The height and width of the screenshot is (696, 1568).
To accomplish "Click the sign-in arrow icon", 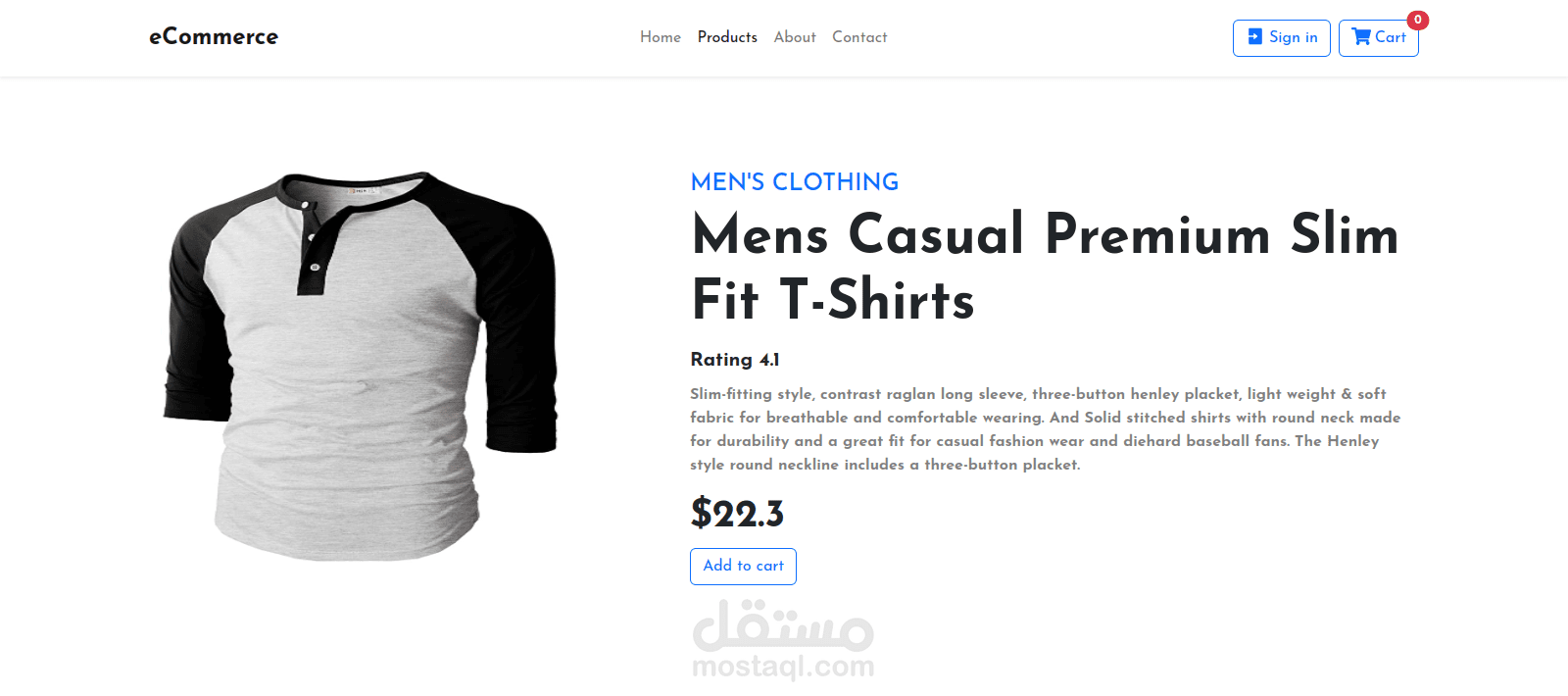I will 1254,37.
